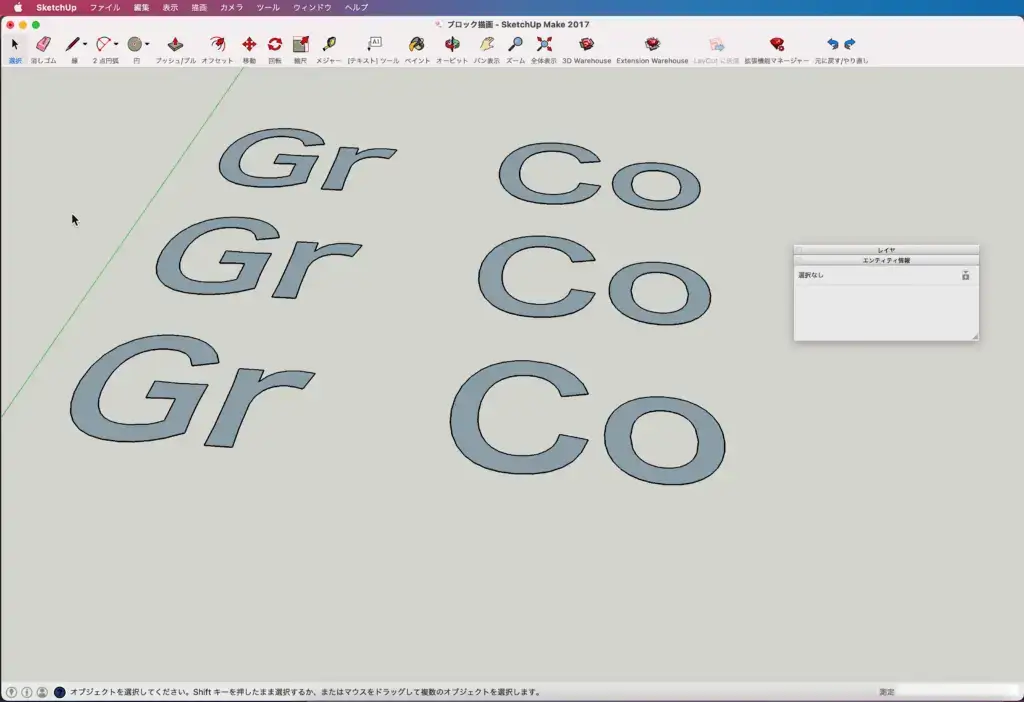1024x702 pixels.
Task: Open the ウィンドウ menu
Action: coord(312,8)
